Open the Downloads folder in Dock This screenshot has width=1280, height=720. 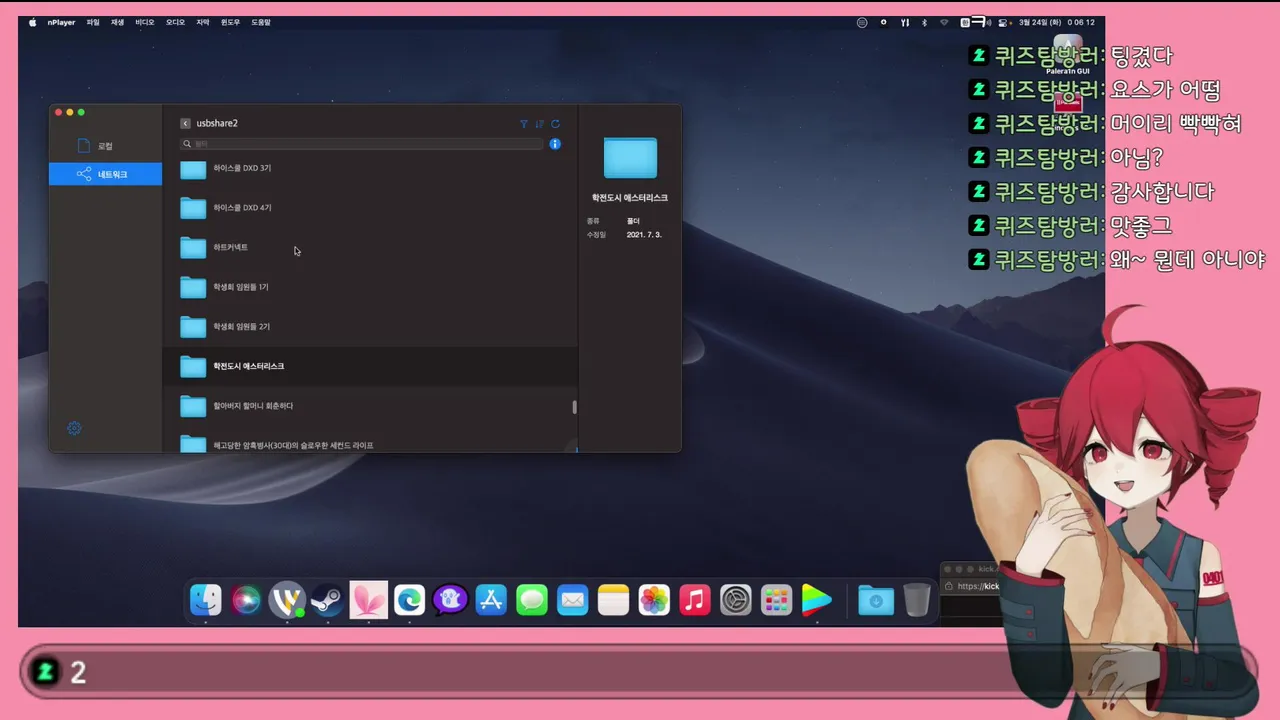click(876, 600)
